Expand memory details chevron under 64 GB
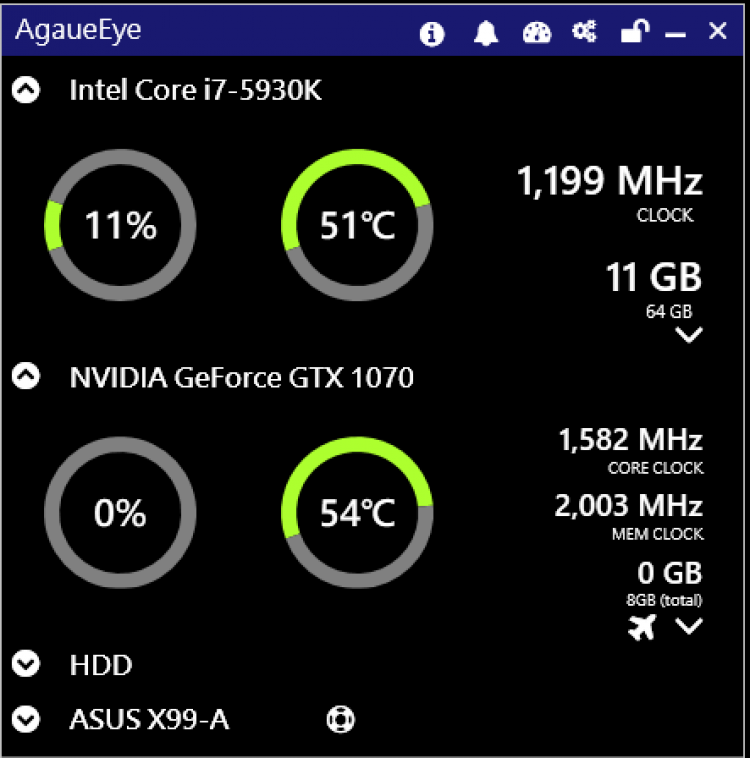The height and width of the screenshot is (758, 750). 689,334
